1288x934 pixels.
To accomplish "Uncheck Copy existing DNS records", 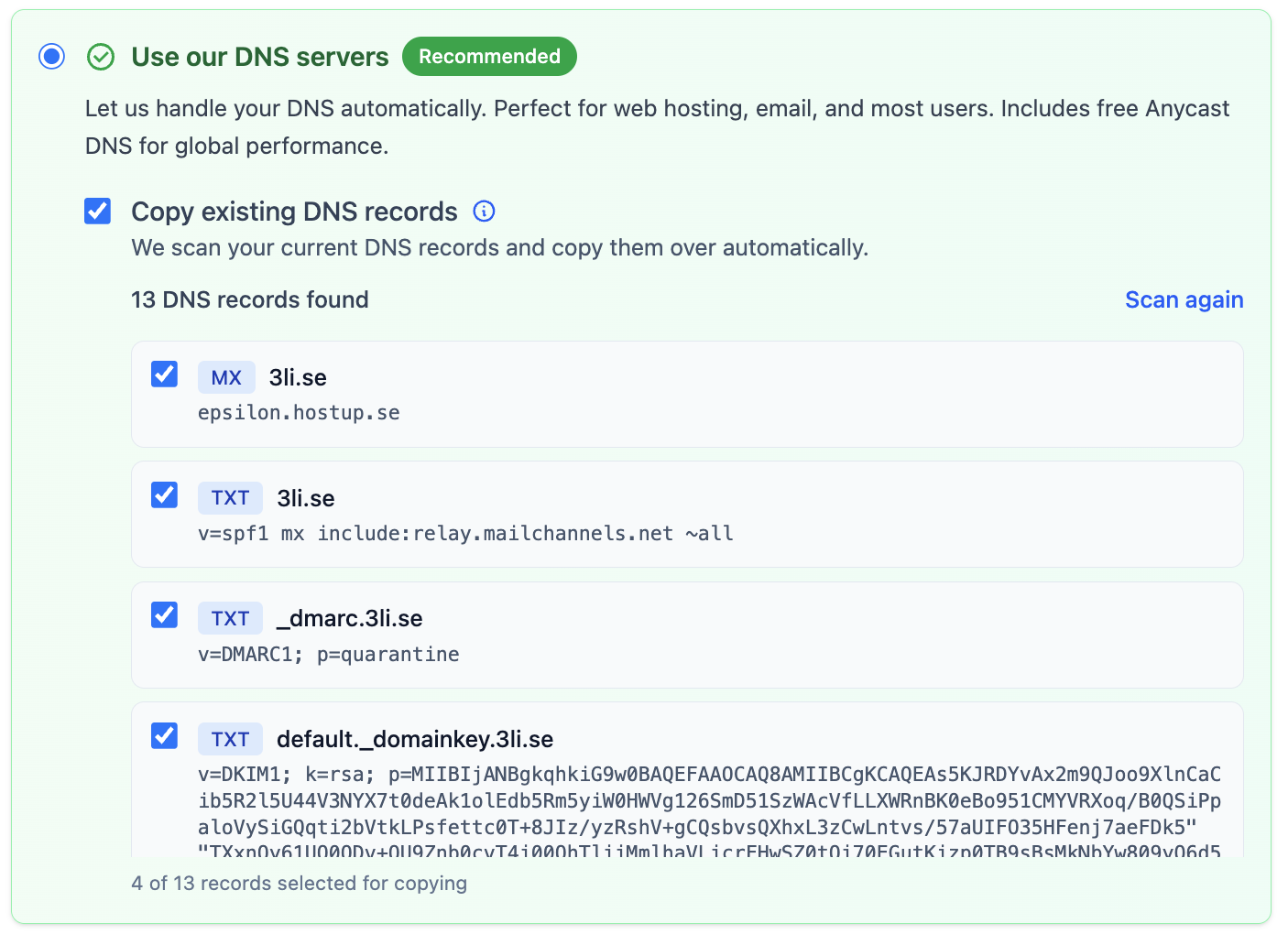I will coord(97,211).
